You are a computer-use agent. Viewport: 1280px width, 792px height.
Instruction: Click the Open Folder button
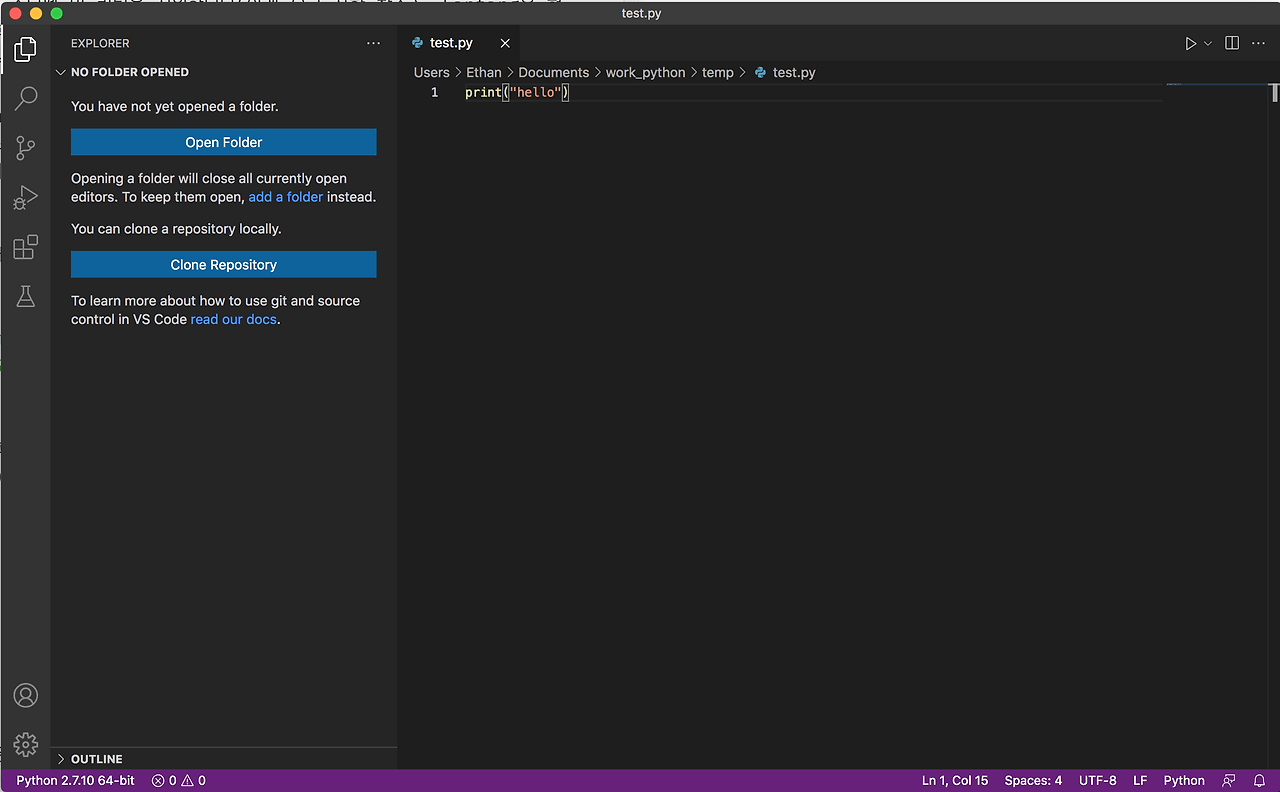click(223, 141)
